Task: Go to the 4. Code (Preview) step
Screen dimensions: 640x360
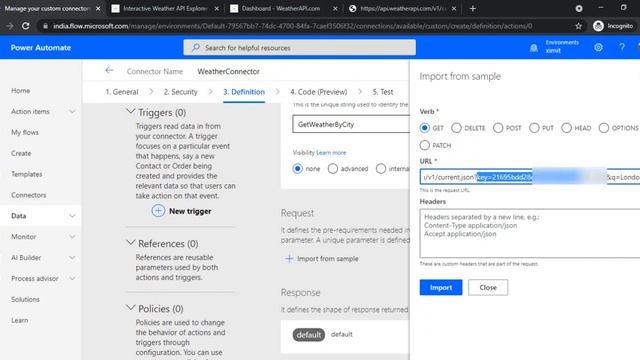Action: [318, 92]
